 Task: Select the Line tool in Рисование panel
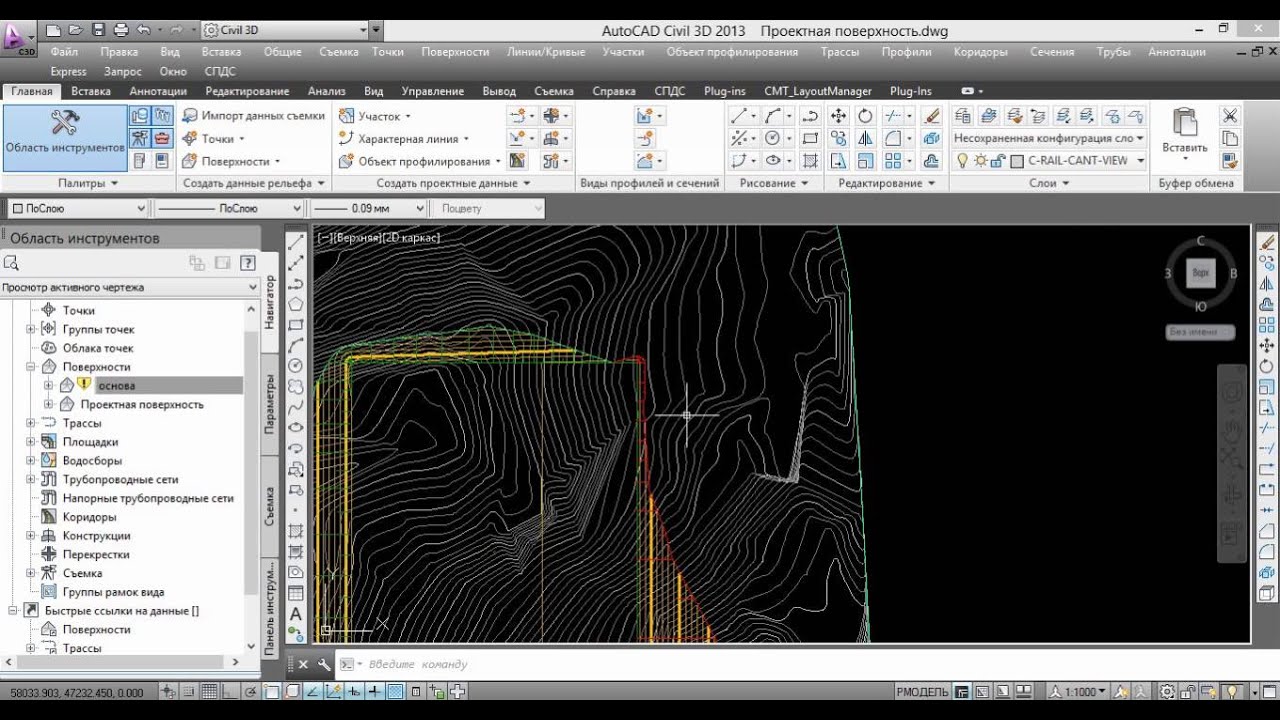[x=739, y=116]
